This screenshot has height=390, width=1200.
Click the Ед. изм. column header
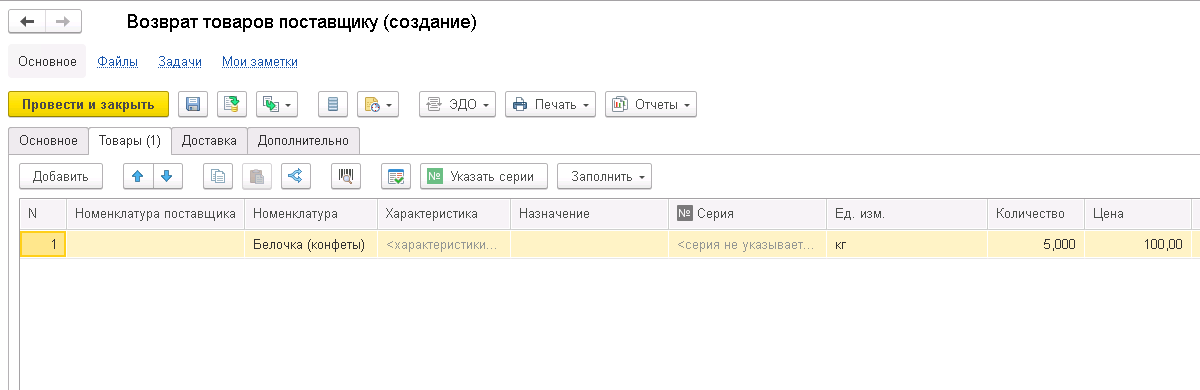[x=907, y=214]
